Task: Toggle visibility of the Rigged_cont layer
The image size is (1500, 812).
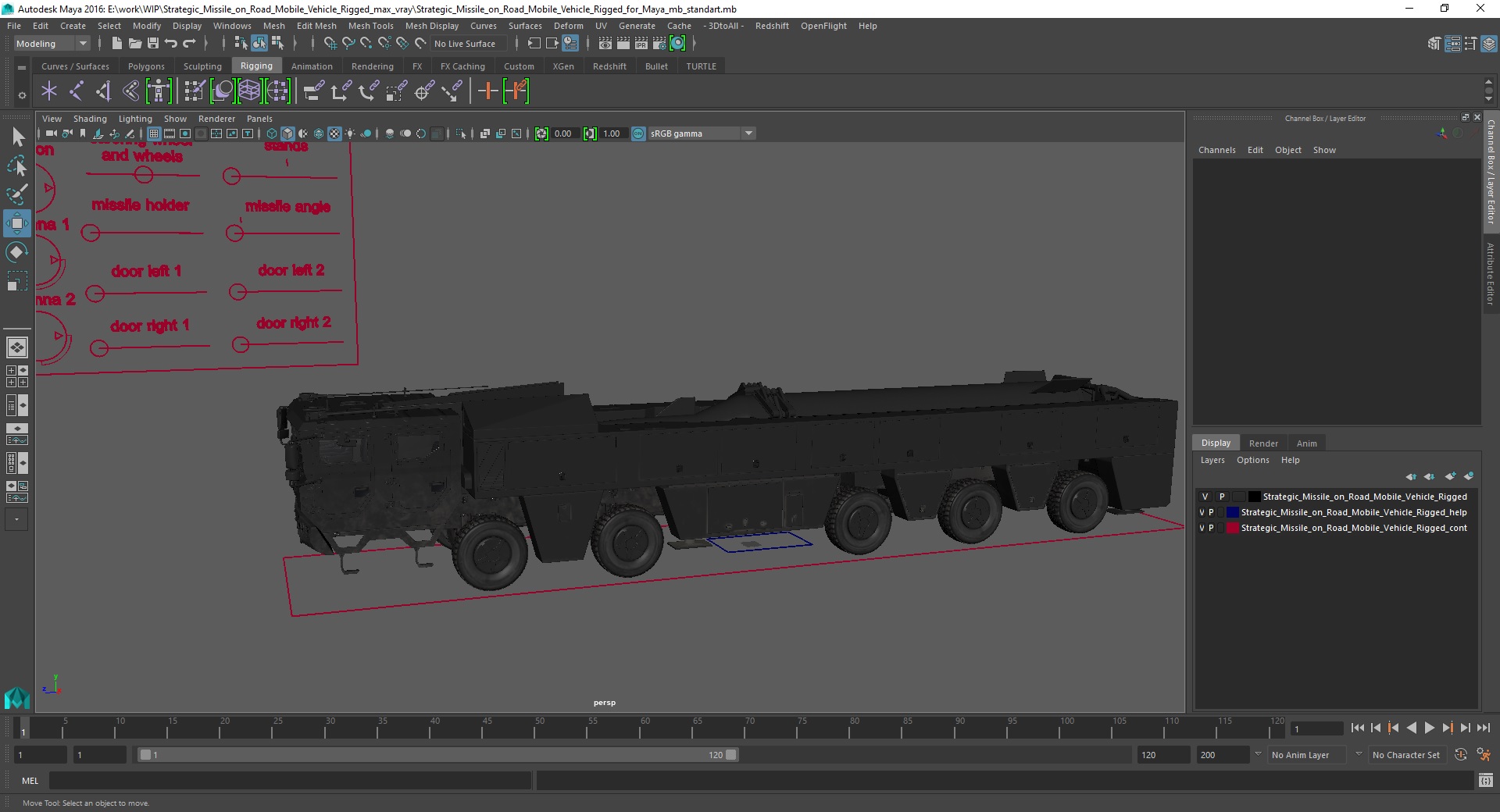Action: [1202, 529]
